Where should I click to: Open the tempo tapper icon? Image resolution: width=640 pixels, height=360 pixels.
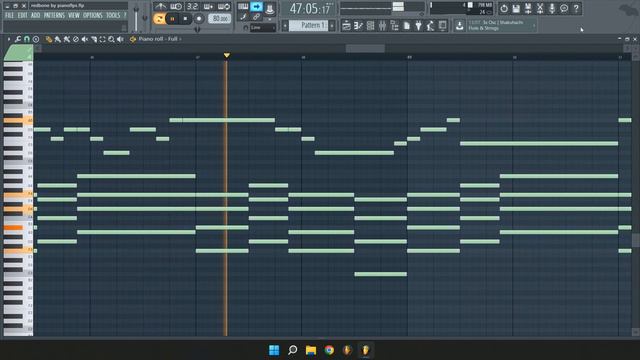(430, 26)
